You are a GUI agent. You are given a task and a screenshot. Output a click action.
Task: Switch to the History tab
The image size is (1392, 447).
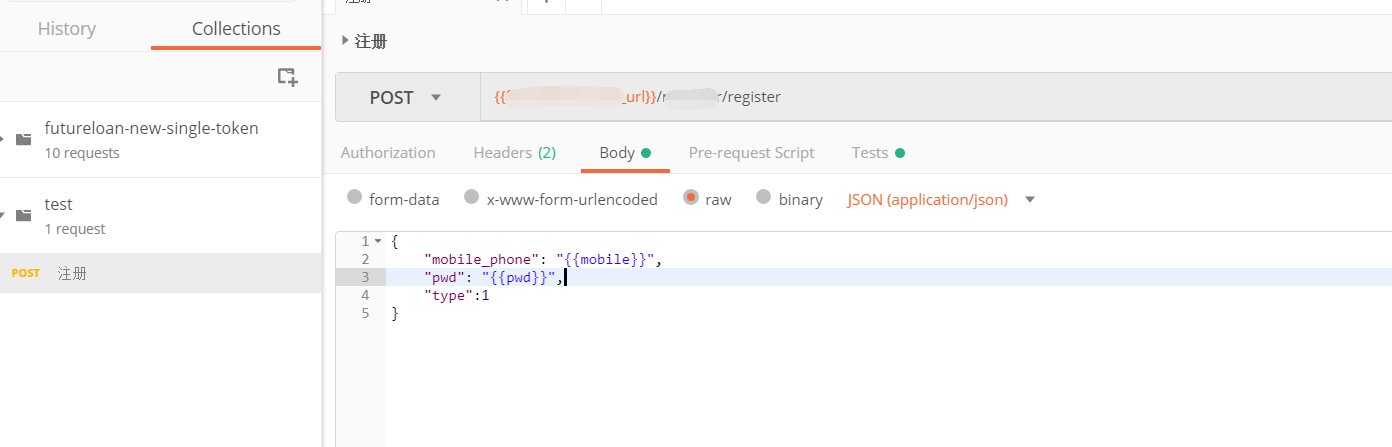pyautogui.click(x=66, y=29)
